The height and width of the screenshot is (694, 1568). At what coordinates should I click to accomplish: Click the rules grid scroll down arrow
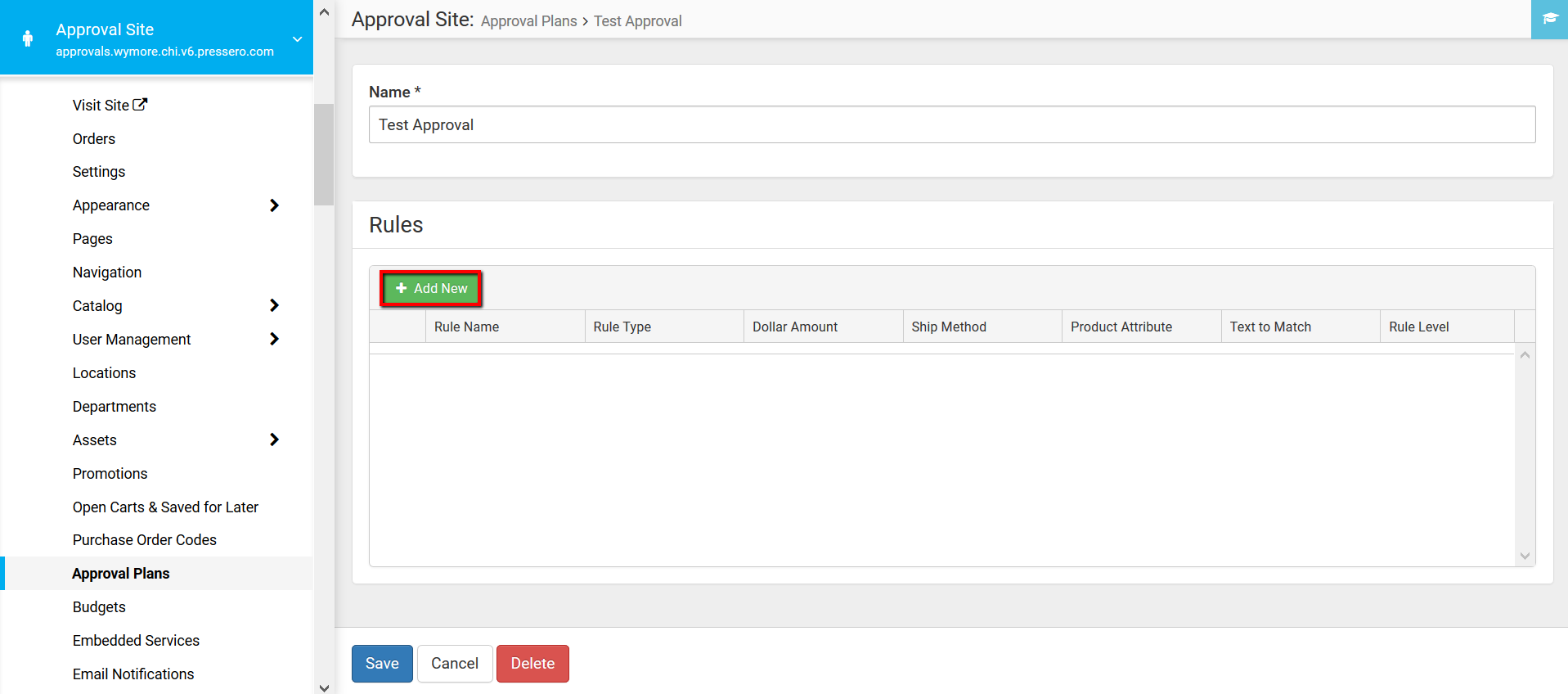(x=1525, y=556)
